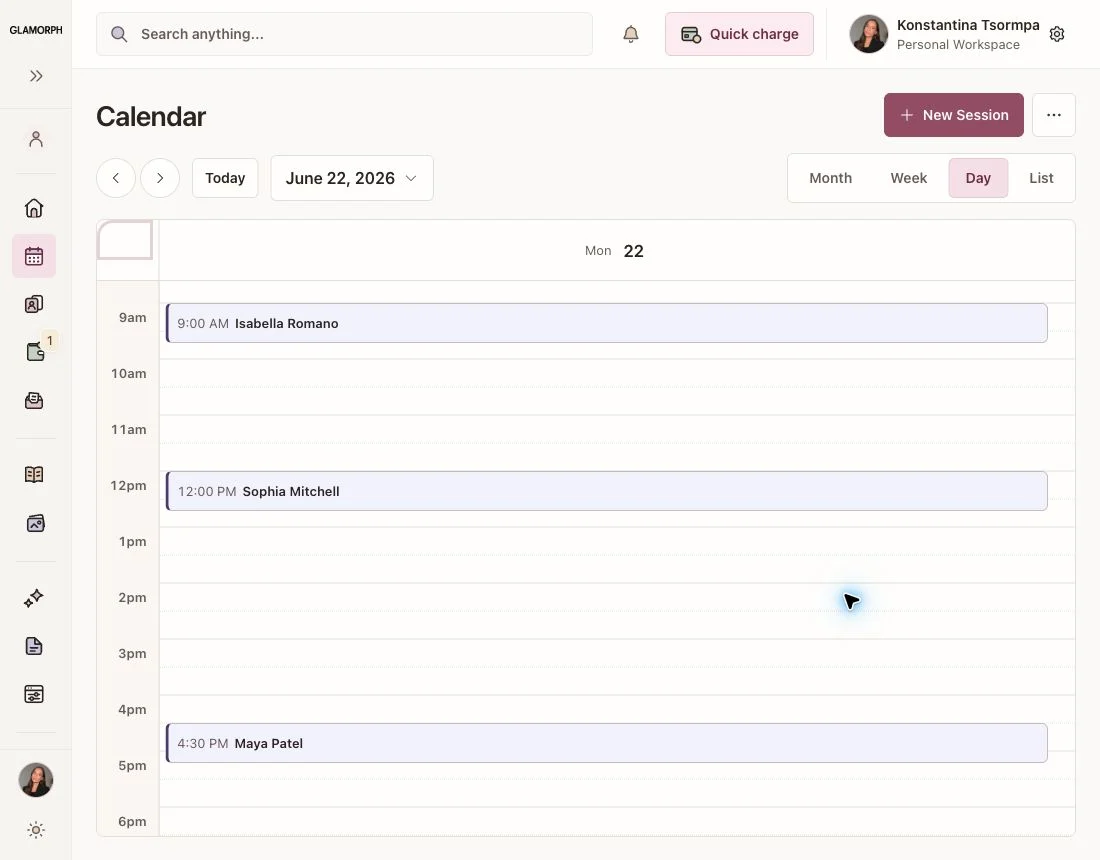Open the three-dots more options menu

[x=1054, y=115]
